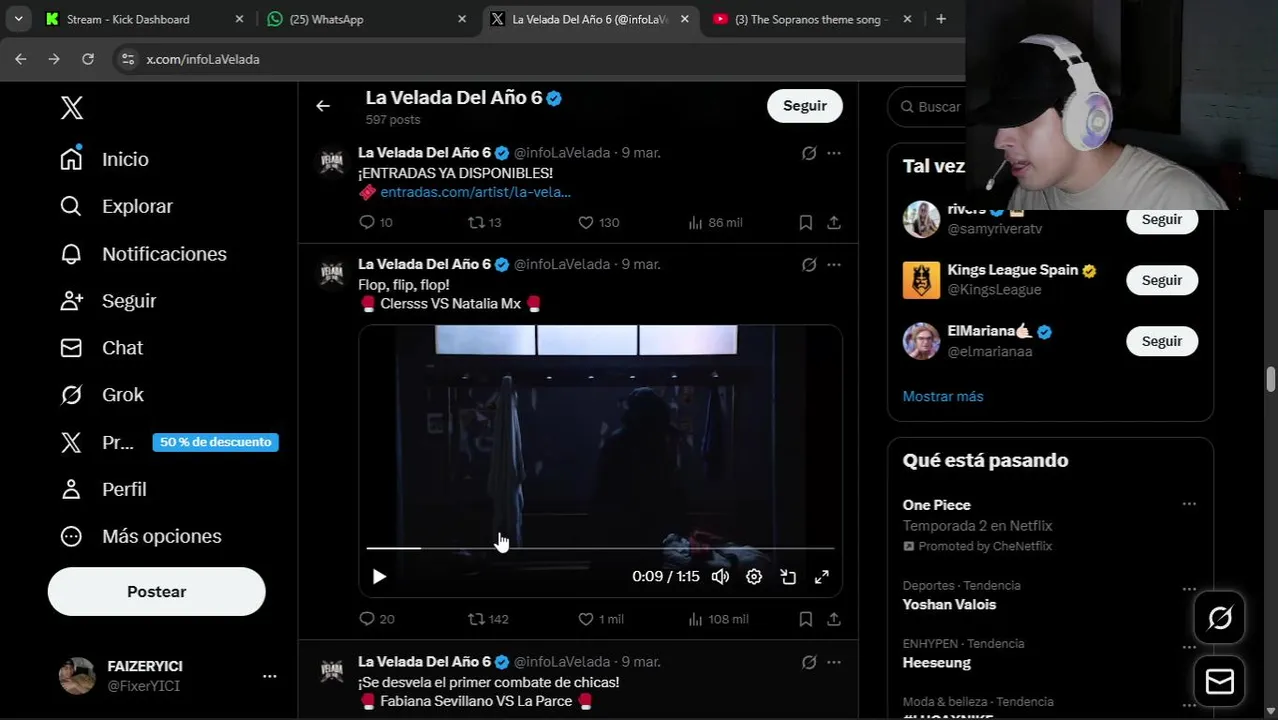Reply to the Clersss VS Natalia post
This screenshot has width=1278, height=720.
click(377, 619)
